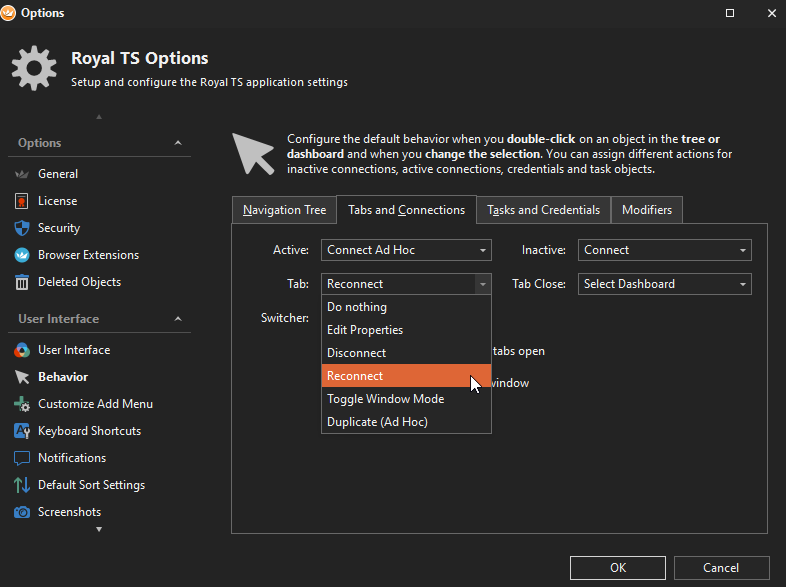Click the General crown icon in sidebar

click(22, 174)
